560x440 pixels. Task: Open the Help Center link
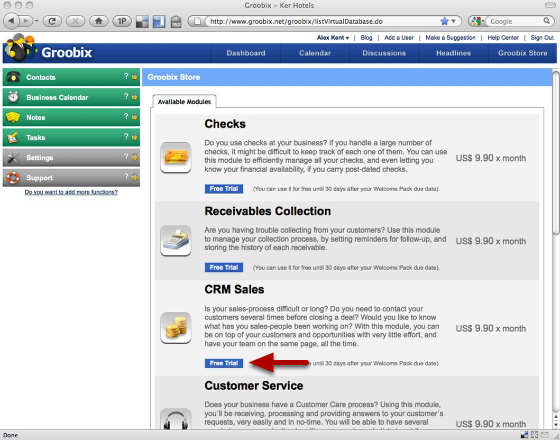click(503, 38)
